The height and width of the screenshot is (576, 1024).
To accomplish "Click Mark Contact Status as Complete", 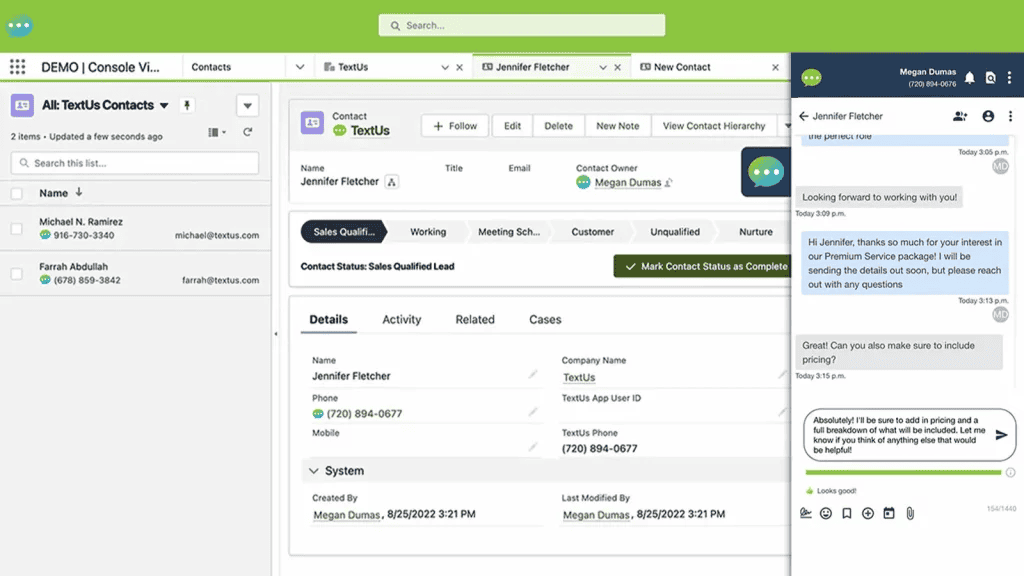I will (703, 266).
